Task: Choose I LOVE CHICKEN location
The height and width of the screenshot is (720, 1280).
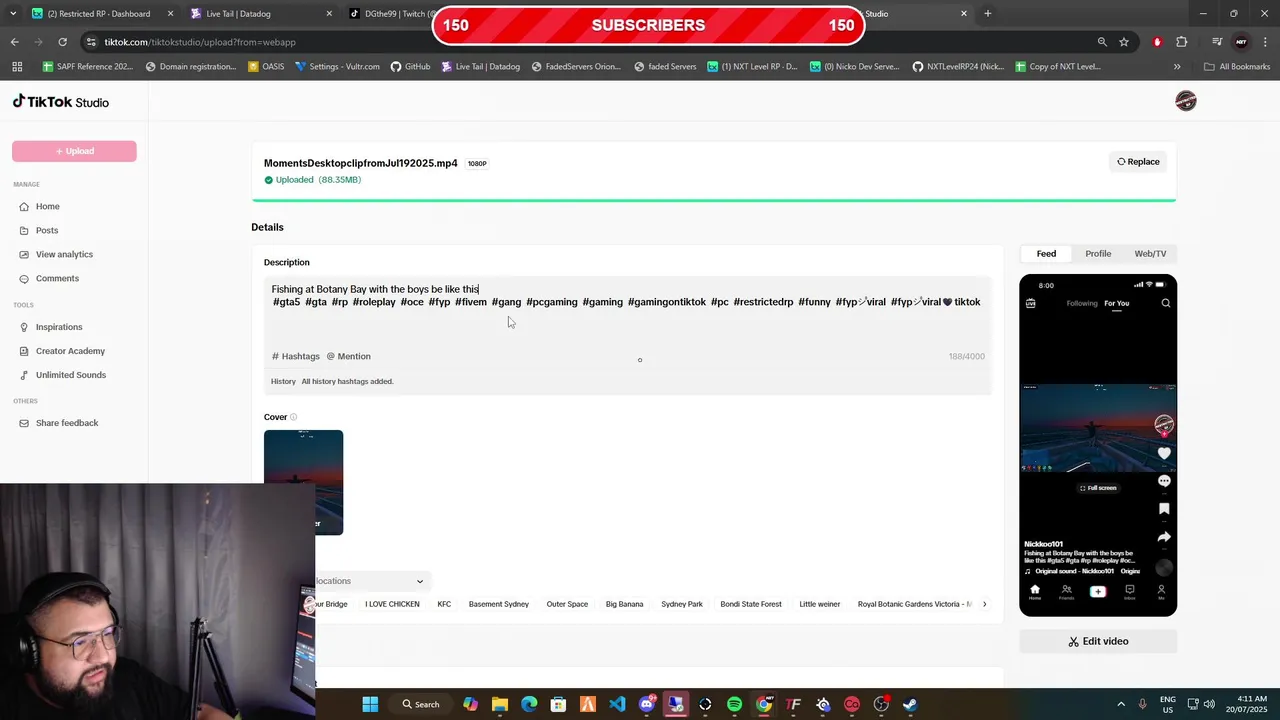Action: pos(392,604)
